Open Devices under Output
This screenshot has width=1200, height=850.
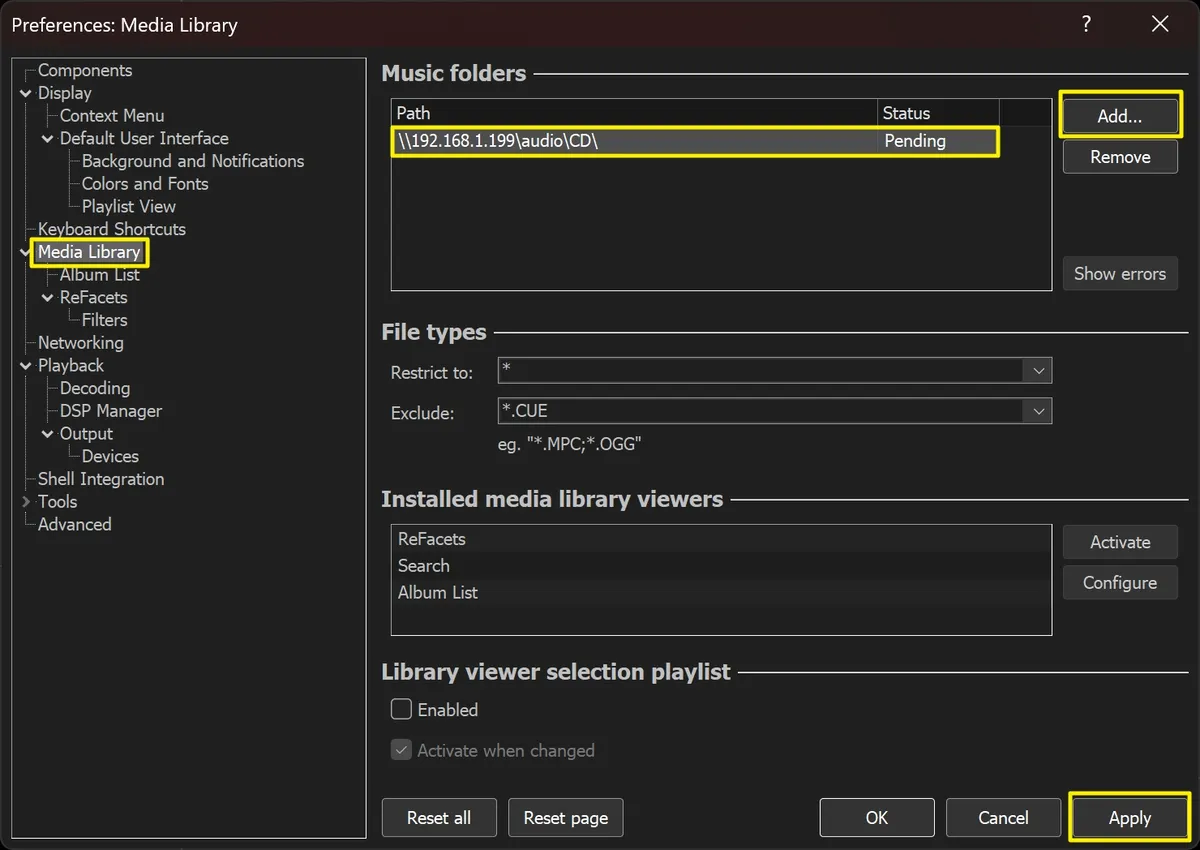click(x=110, y=456)
